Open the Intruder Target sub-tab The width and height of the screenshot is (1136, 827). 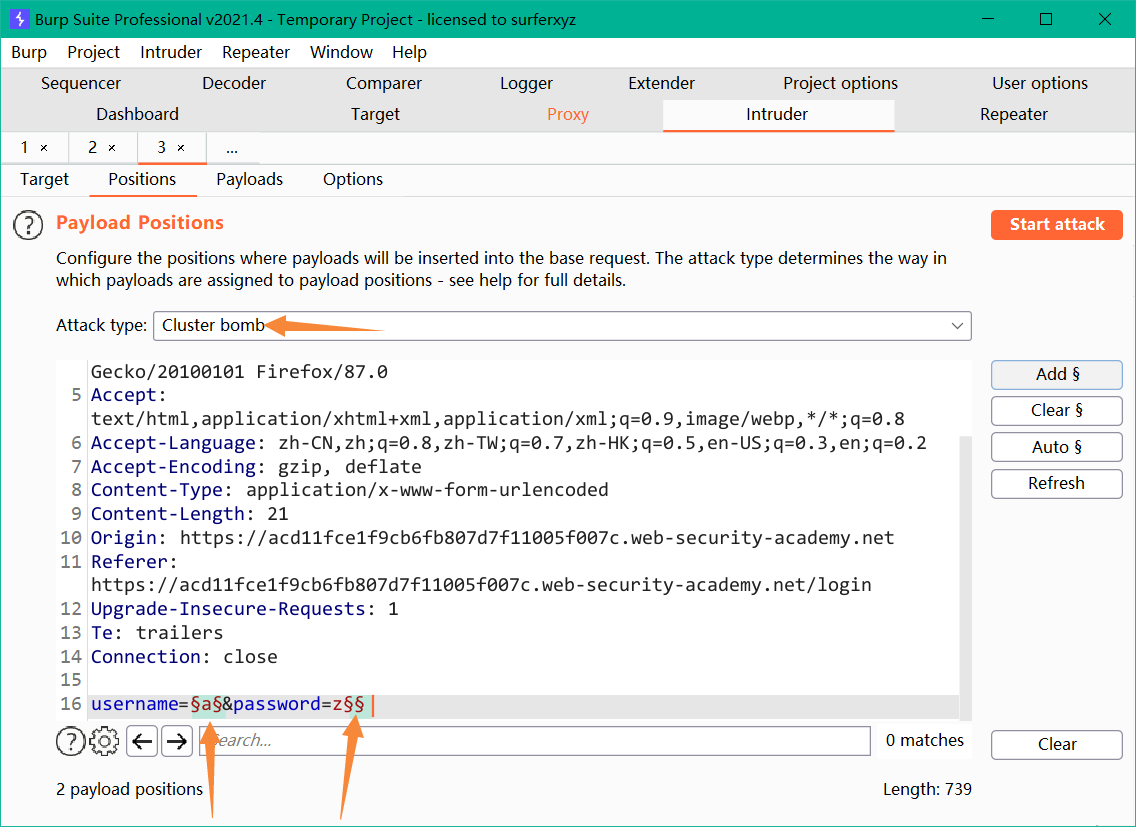(45, 180)
